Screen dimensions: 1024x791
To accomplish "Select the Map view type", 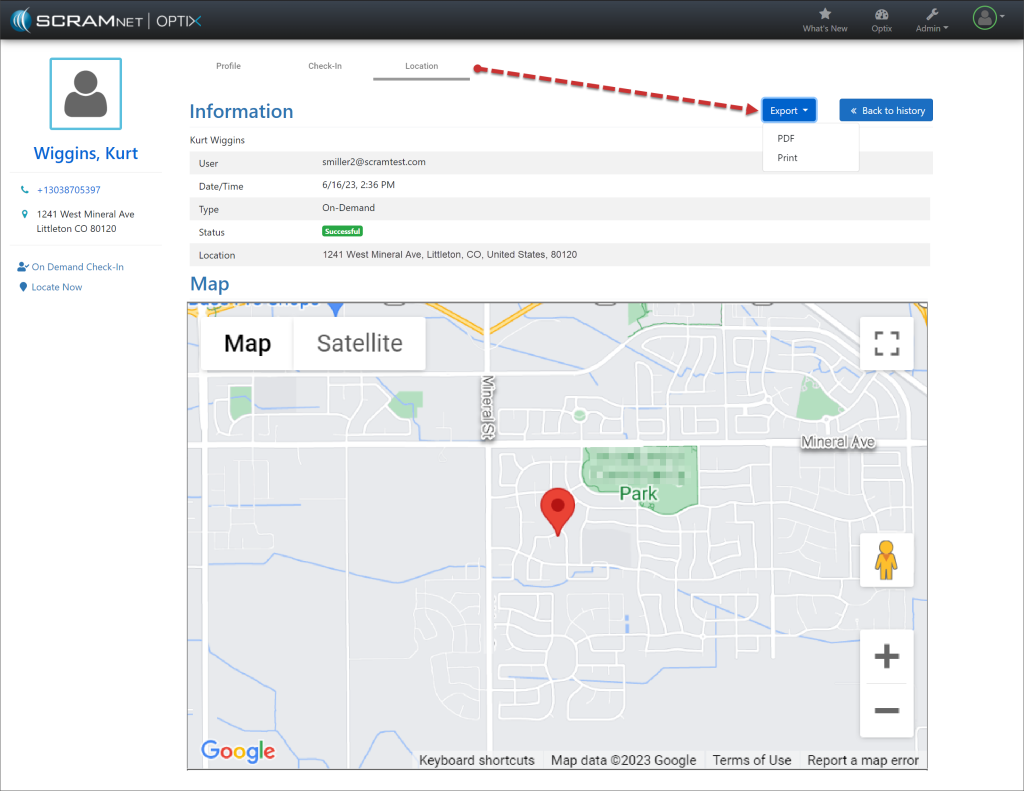I will point(247,343).
